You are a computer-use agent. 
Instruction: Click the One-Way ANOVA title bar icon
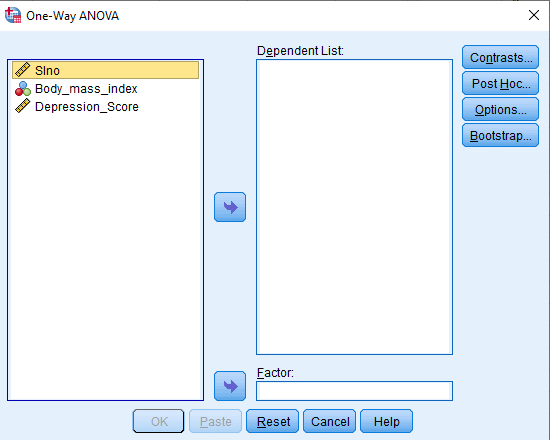coord(13,15)
